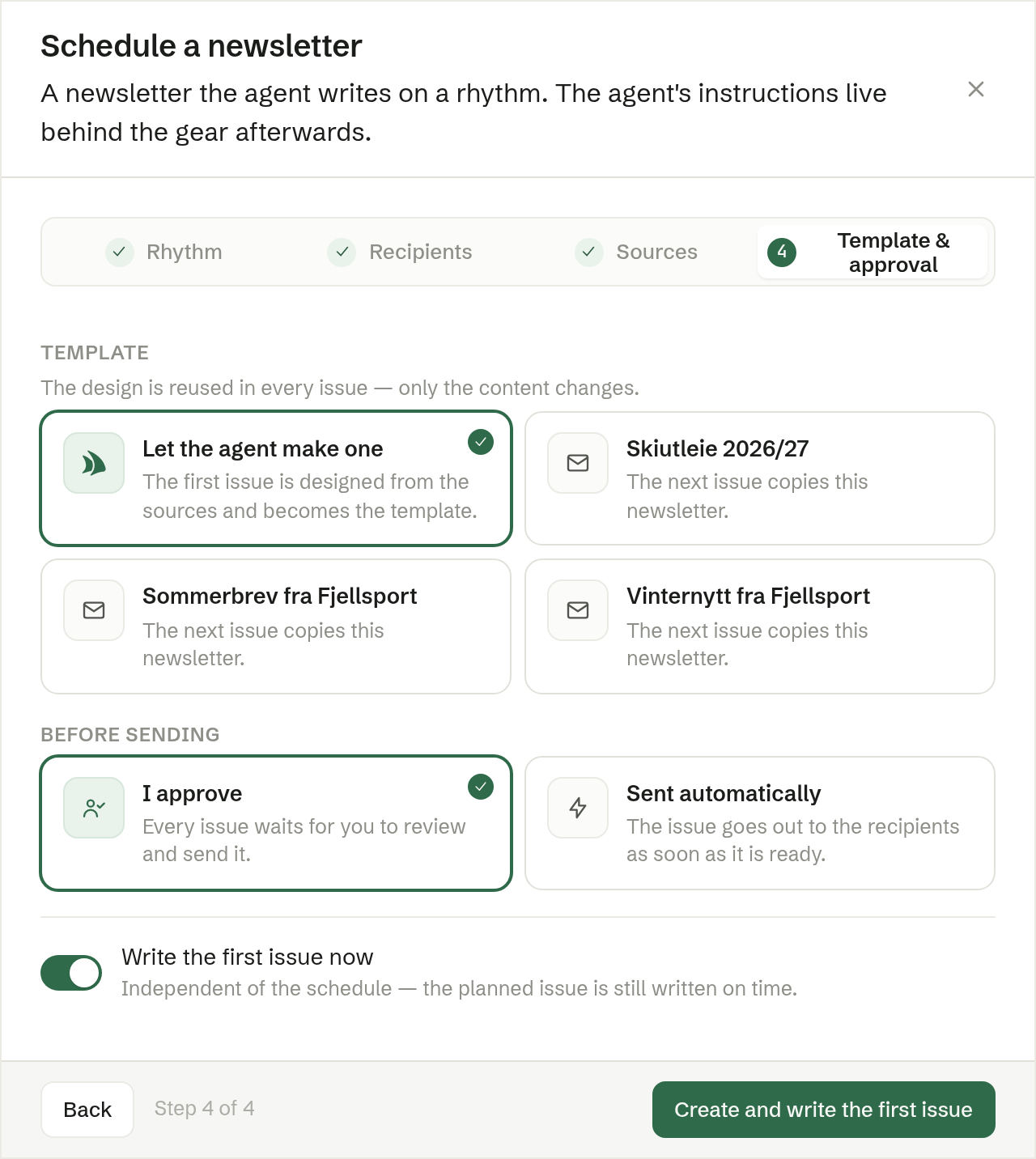Choose the Skiutleie 2026/27 template
Image resolution: width=1036 pixels, height=1159 pixels.
[x=760, y=478]
